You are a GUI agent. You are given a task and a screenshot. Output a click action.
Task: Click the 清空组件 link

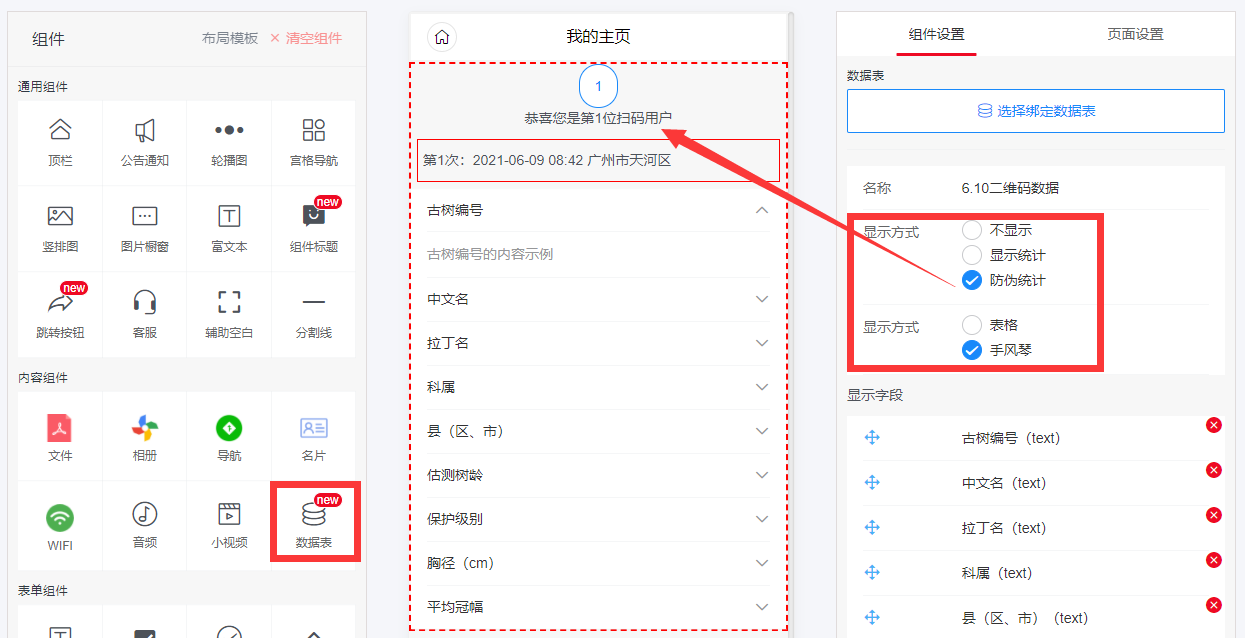click(x=306, y=38)
